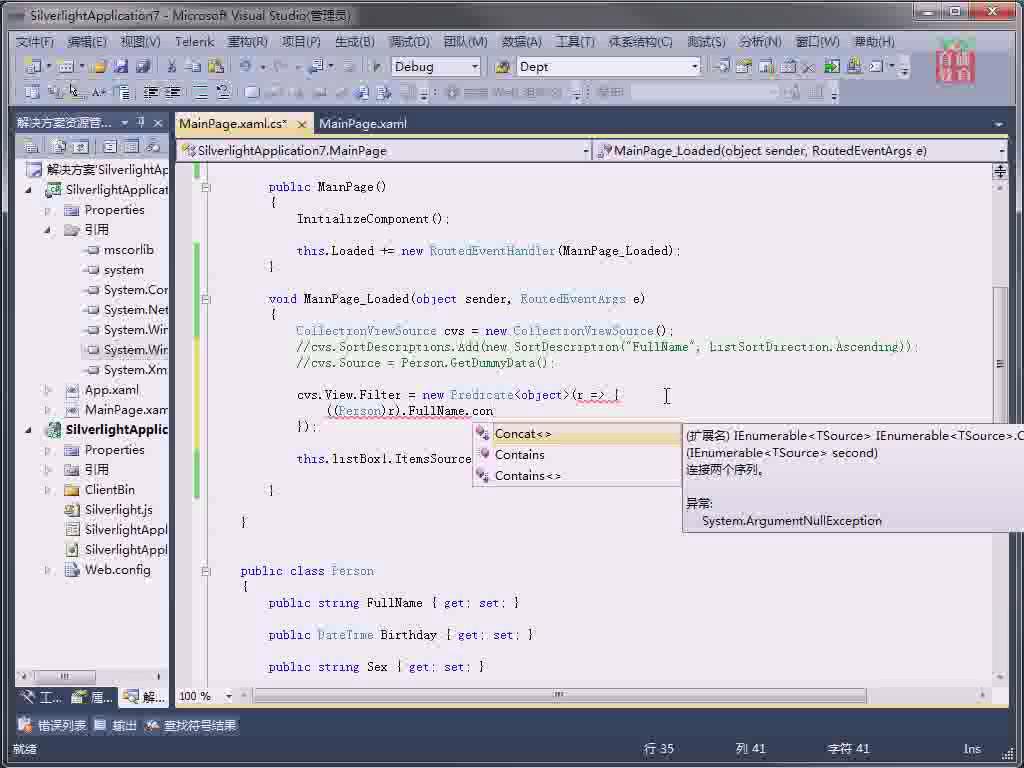Click the Paste toolbar icon
Viewport: 1024px width, 768px height.
click(x=216, y=66)
